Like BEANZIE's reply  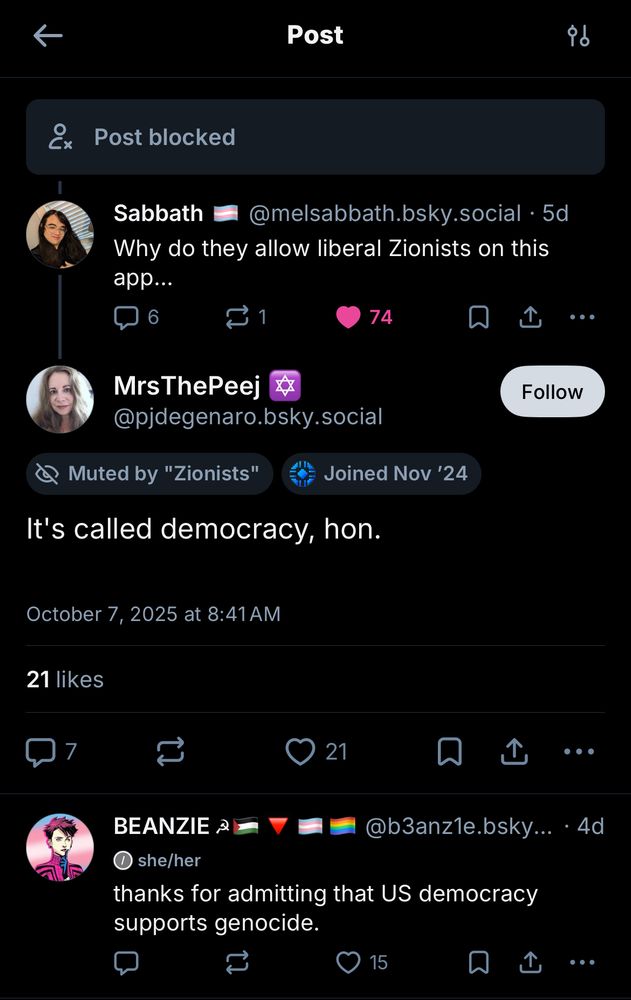pos(348,962)
